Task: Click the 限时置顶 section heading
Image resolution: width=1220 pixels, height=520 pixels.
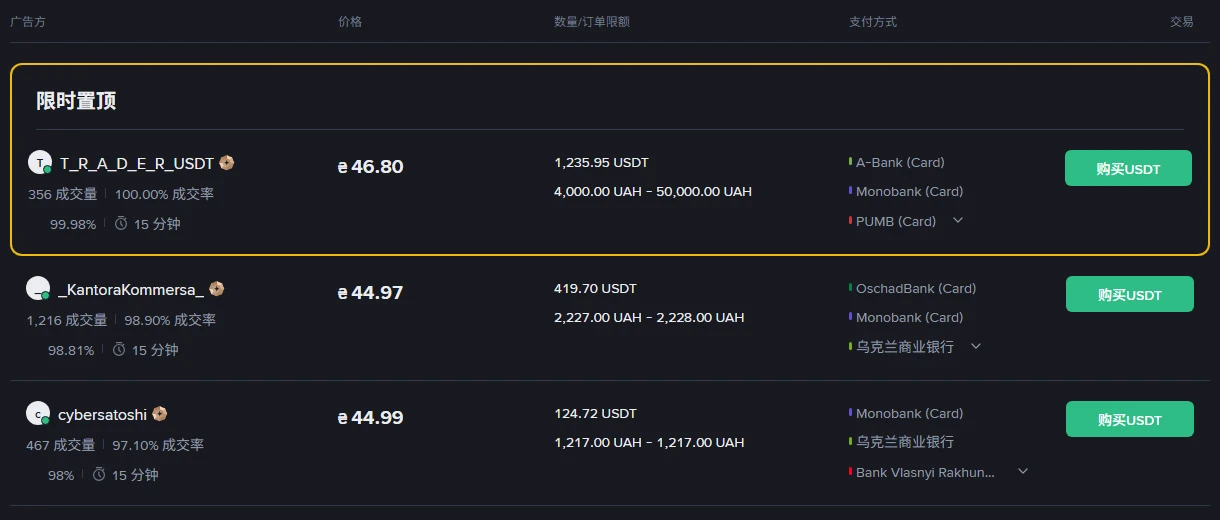Action: coord(77,100)
